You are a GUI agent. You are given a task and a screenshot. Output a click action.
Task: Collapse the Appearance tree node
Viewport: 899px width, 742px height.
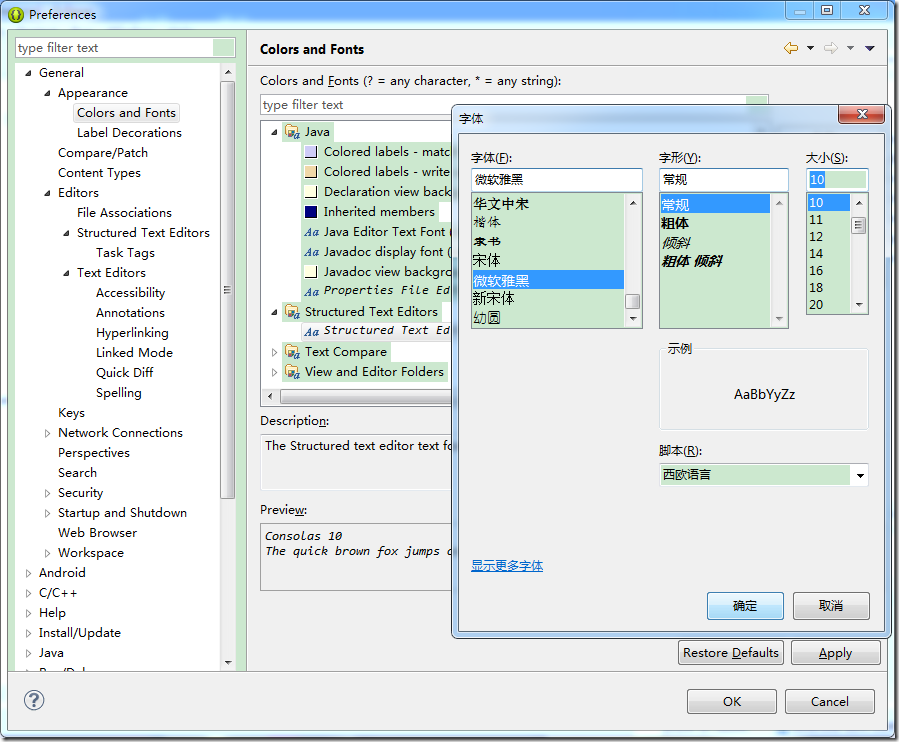point(47,93)
